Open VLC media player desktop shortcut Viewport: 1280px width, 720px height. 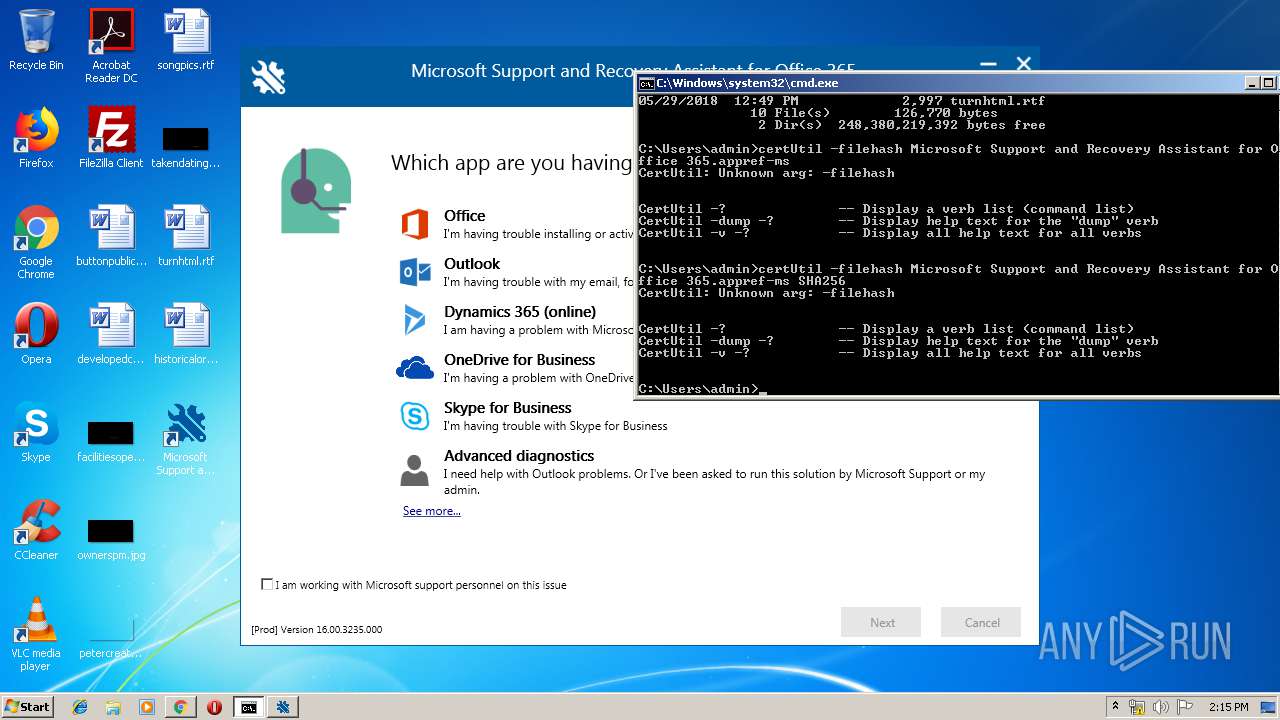point(36,634)
